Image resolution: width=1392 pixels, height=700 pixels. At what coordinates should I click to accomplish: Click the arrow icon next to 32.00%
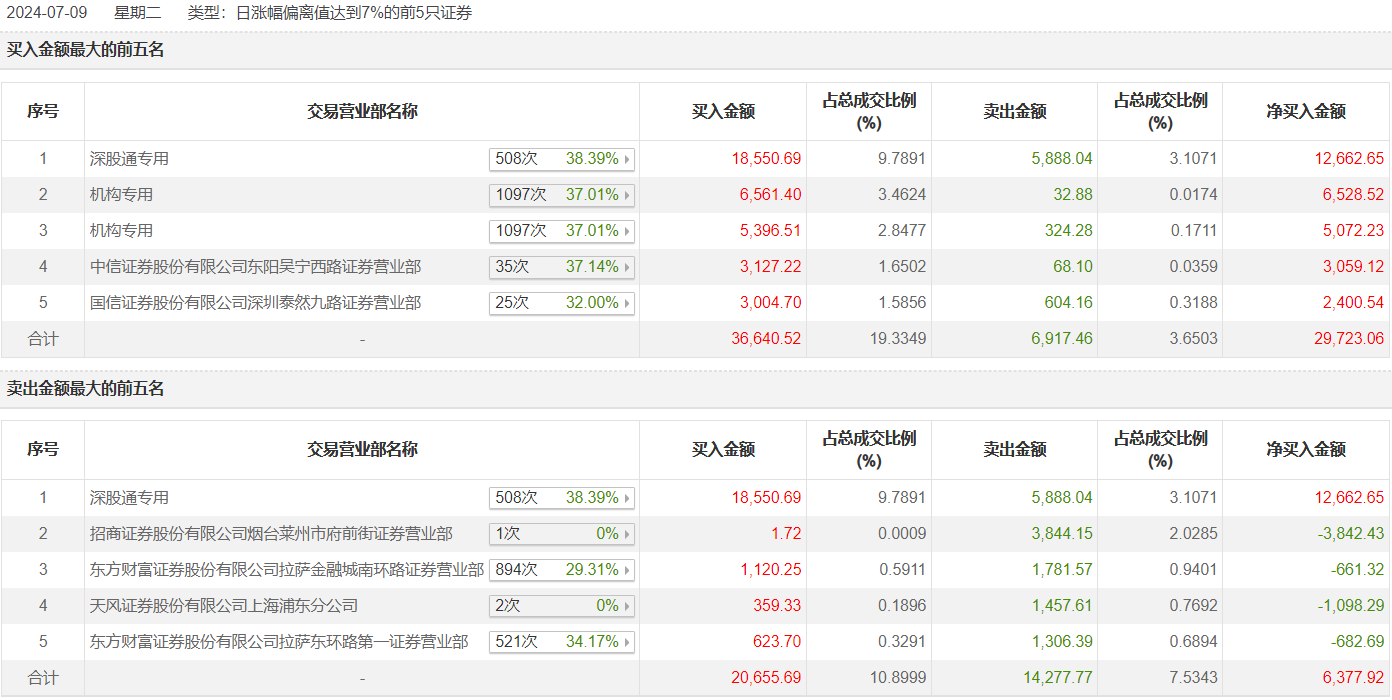[x=628, y=303]
